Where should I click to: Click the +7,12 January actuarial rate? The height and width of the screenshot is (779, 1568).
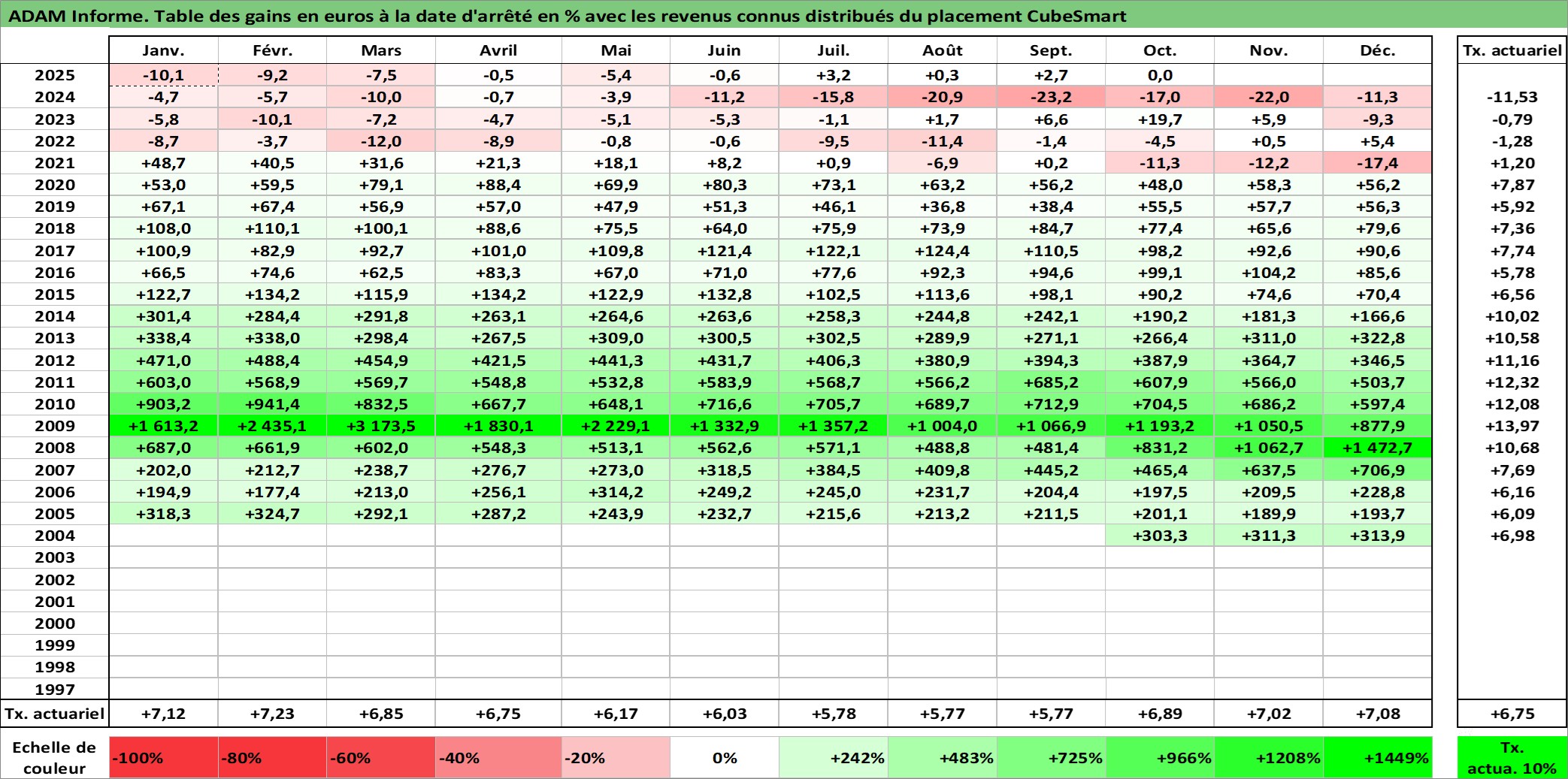[164, 714]
